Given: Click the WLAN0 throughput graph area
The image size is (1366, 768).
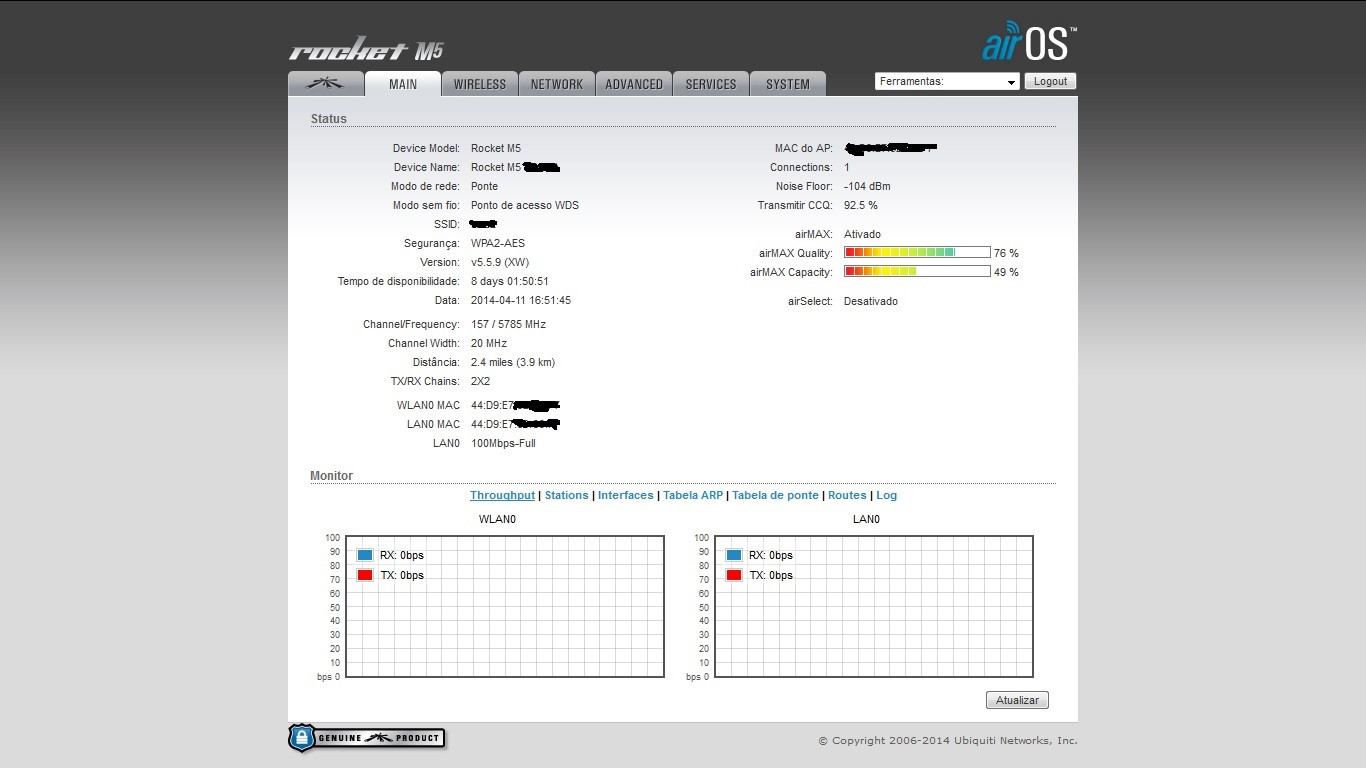Looking at the screenshot, I should [x=505, y=607].
